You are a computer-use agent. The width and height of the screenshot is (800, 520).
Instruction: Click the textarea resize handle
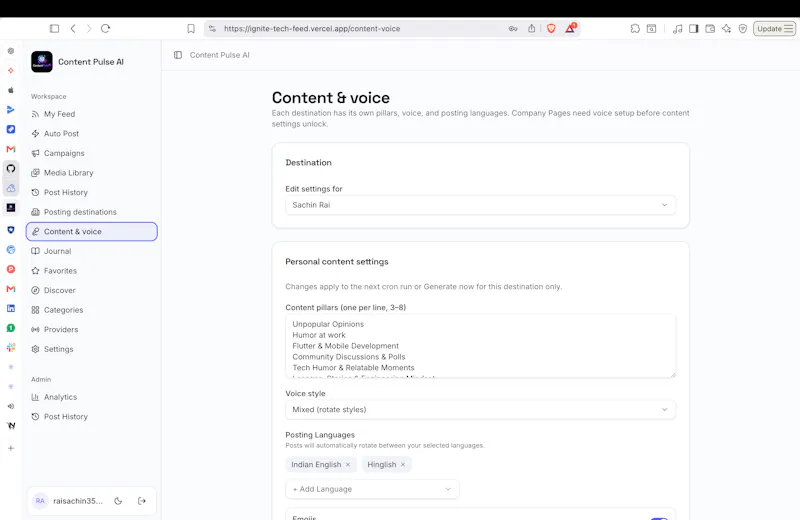(x=673, y=375)
